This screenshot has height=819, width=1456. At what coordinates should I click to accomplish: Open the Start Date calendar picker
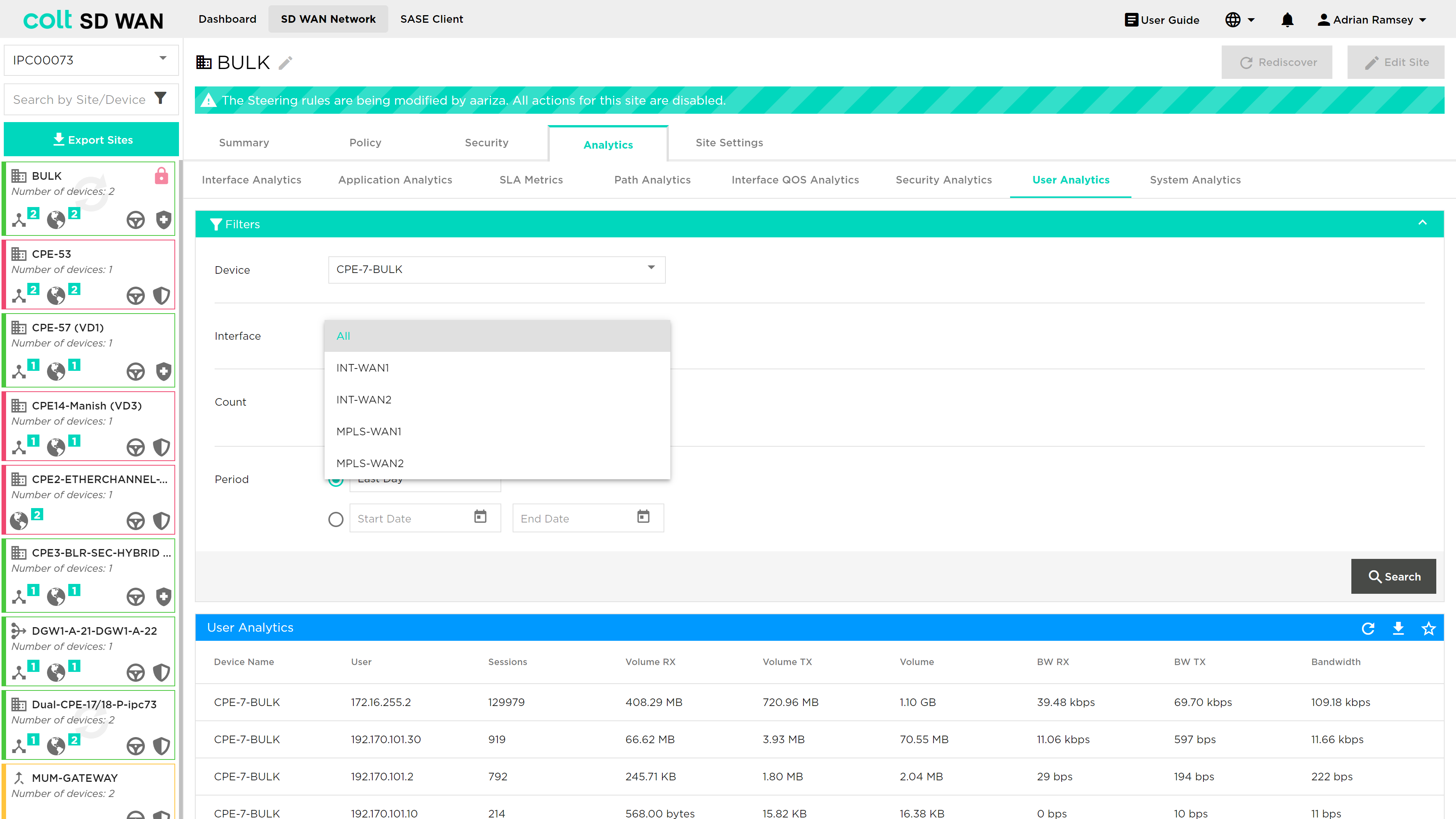pos(480,516)
